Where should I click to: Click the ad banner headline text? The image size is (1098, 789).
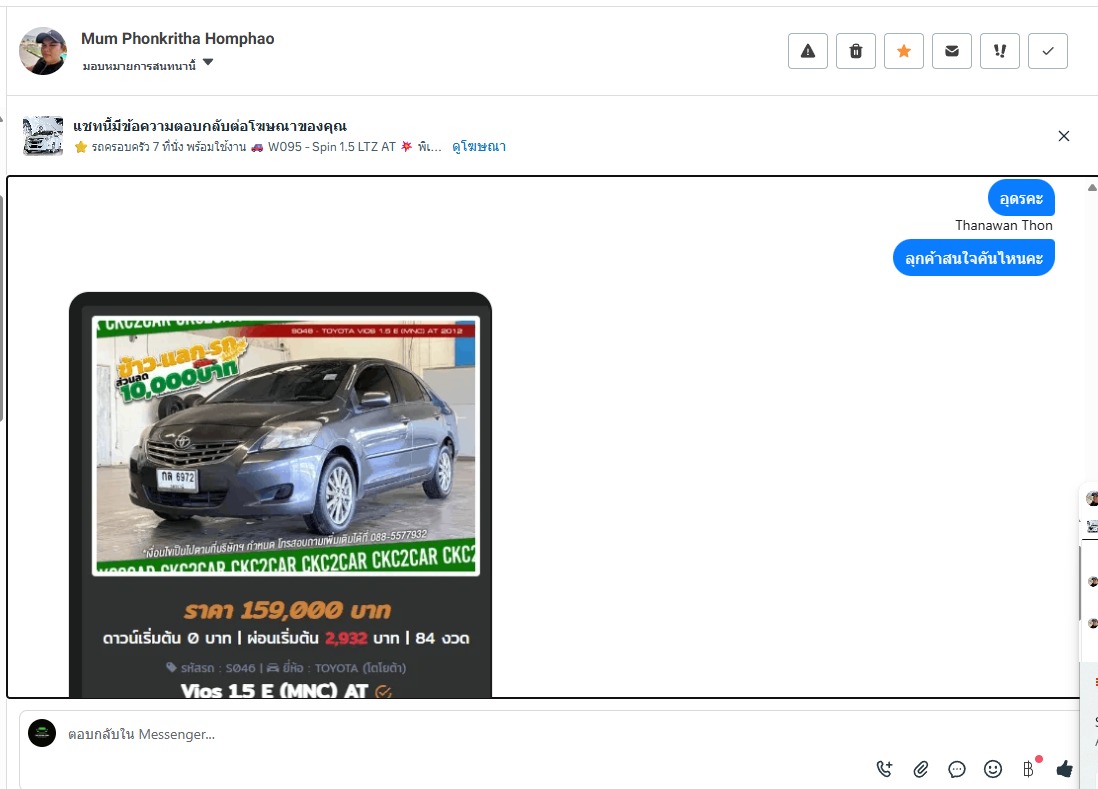pyautogui.click(x=210, y=126)
